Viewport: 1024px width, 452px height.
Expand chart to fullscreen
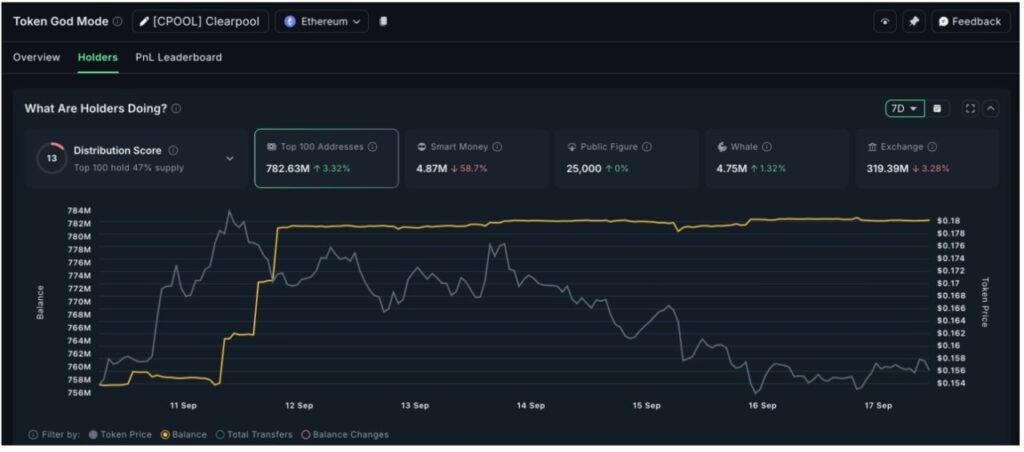point(969,108)
